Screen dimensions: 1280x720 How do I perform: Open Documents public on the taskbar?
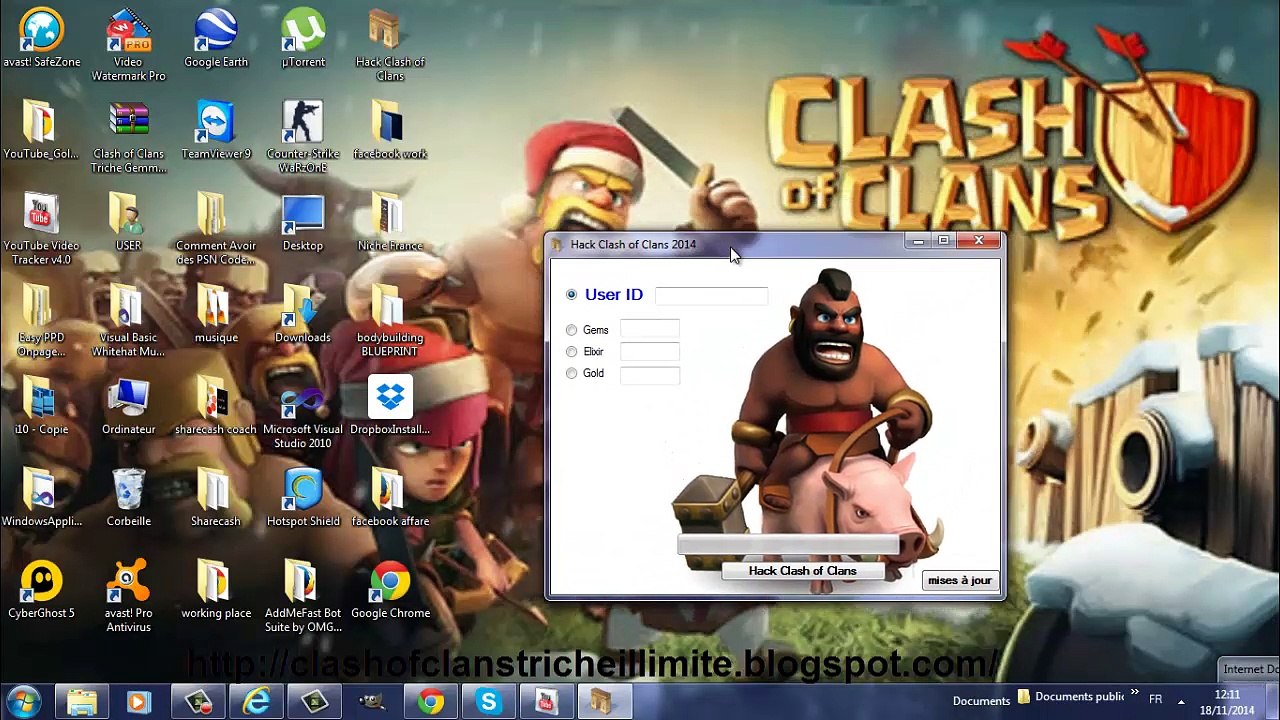click(1071, 697)
